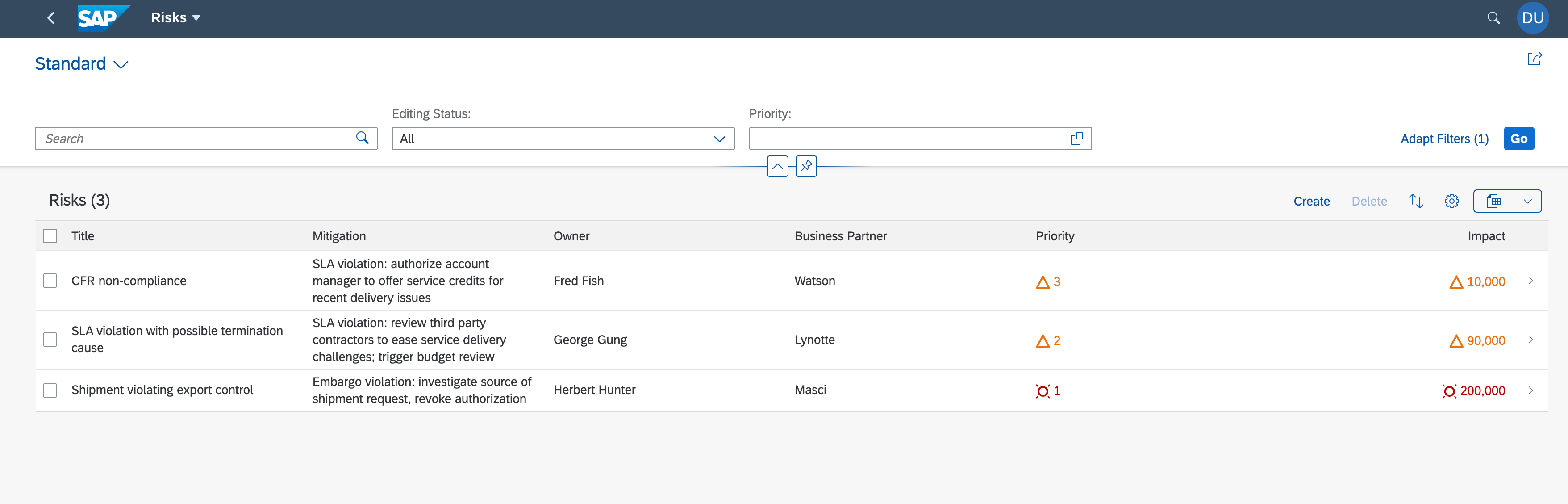The image size is (1568, 504).
Task: Open the DU user avatar menu
Action: click(x=1532, y=18)
